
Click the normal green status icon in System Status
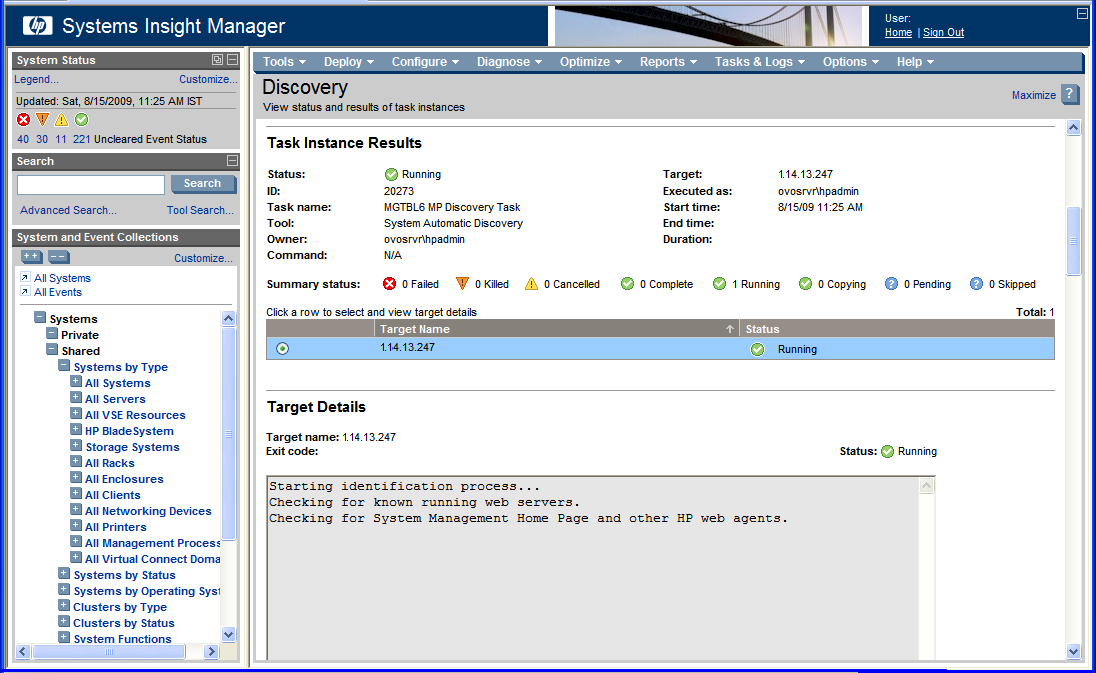pyautogui.click(x=81, y=120)
